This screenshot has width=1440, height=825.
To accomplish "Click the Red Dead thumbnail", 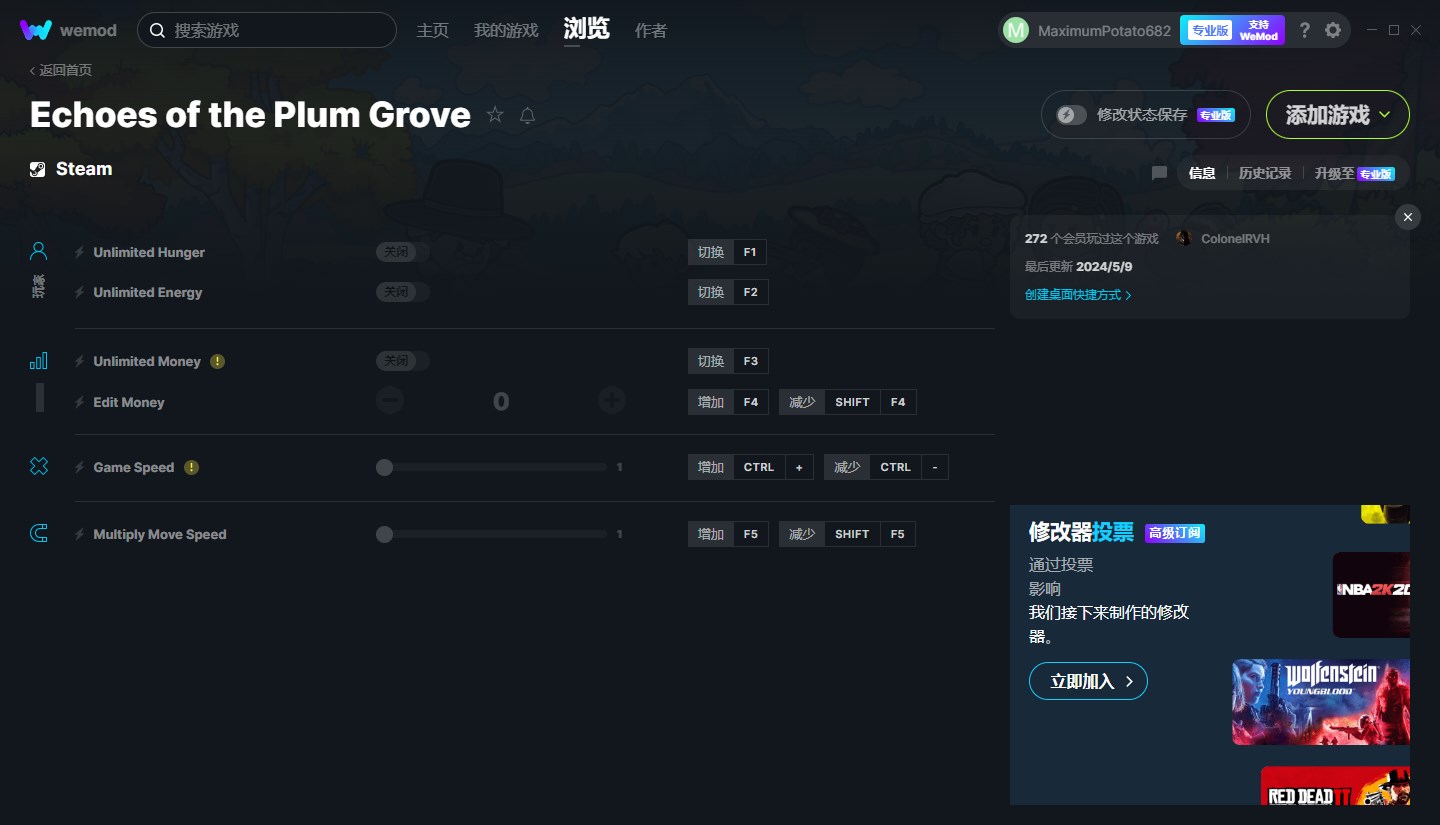I will pyautogui.click(x=1335, y=785).
